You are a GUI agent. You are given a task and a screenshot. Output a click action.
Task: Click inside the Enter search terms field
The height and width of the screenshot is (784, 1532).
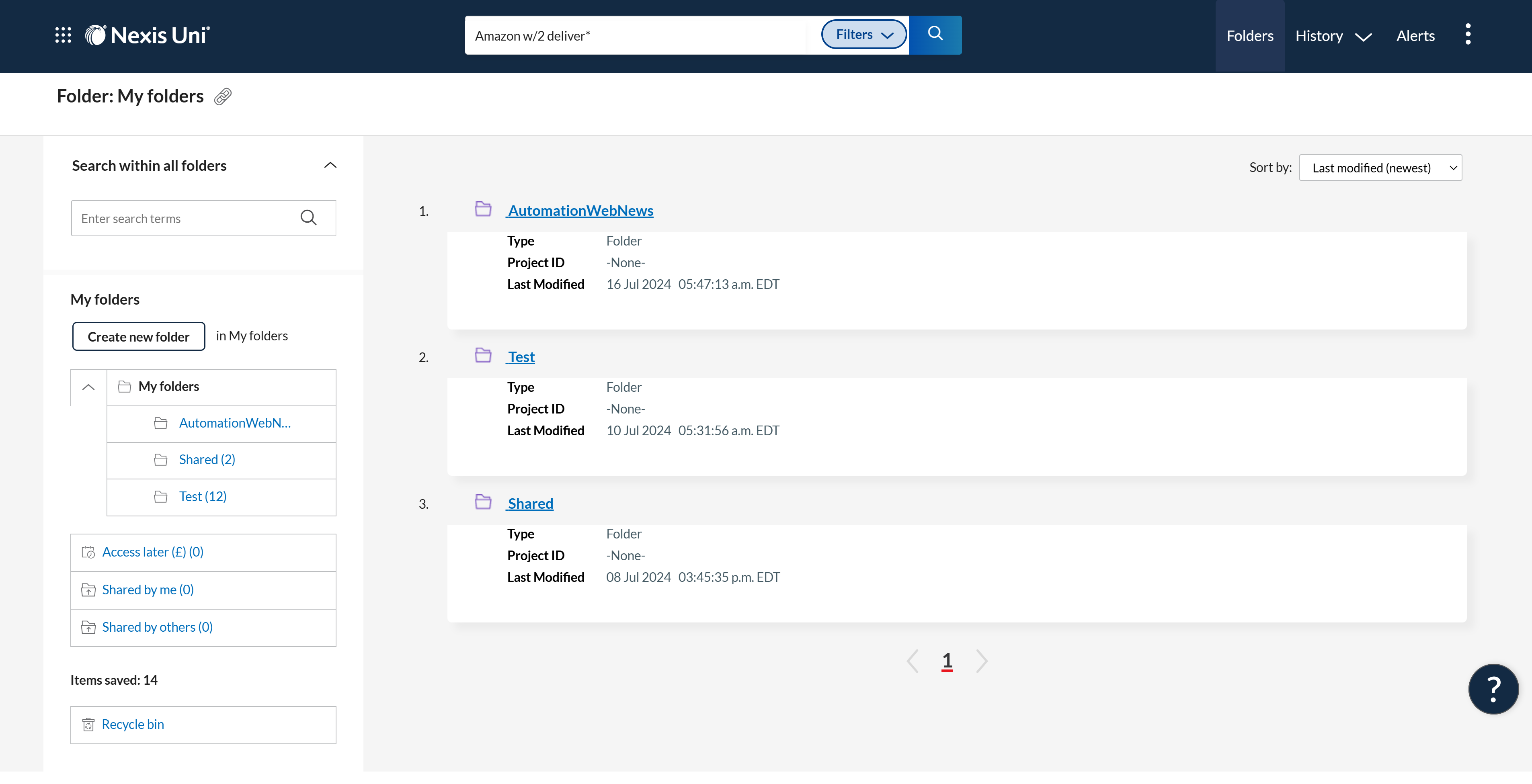tap(178, 218)
